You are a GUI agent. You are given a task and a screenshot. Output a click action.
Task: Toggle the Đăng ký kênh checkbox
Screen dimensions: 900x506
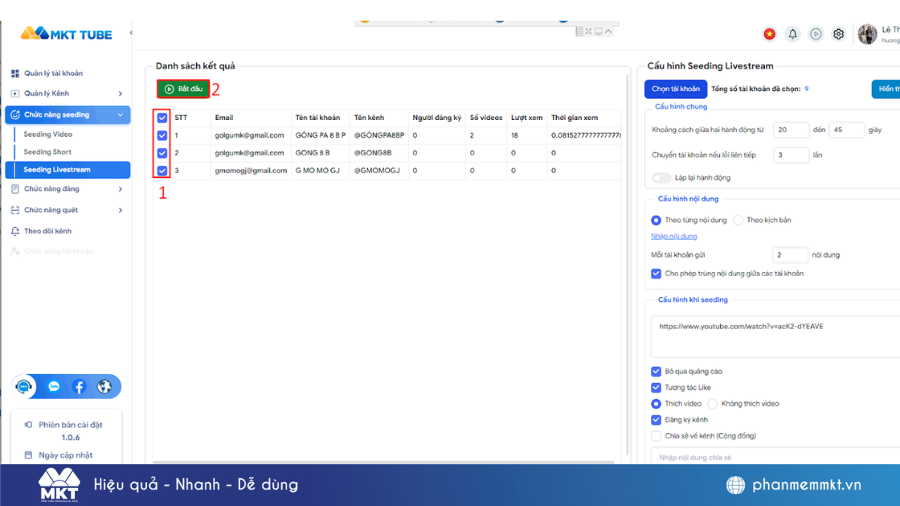click(655, 420)
